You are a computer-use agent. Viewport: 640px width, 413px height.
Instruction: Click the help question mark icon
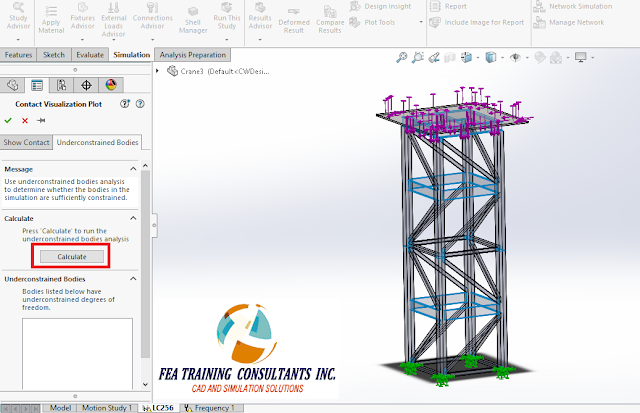(x=140, y=104)
